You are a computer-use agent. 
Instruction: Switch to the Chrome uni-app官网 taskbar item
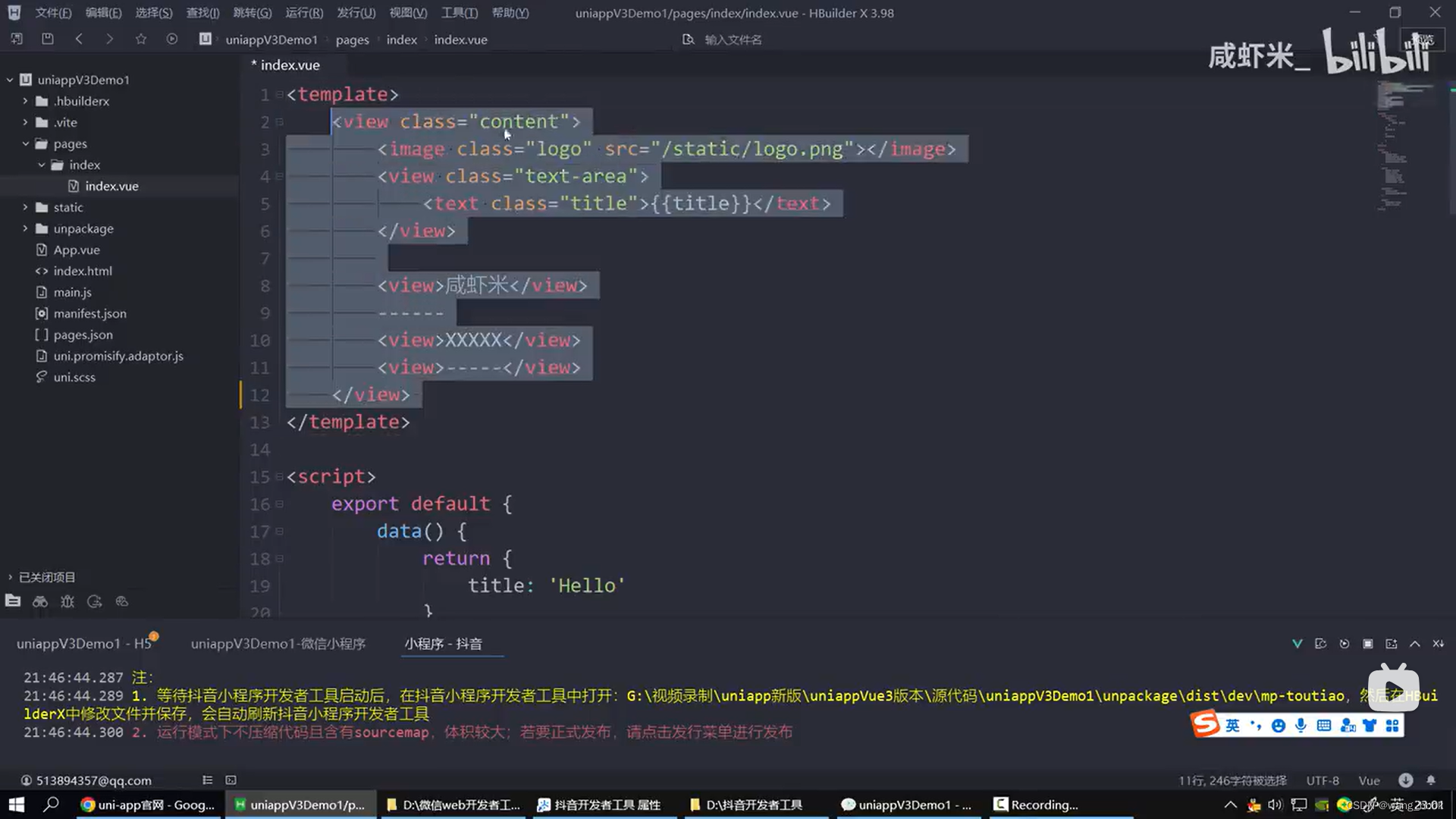pos(148,805)
